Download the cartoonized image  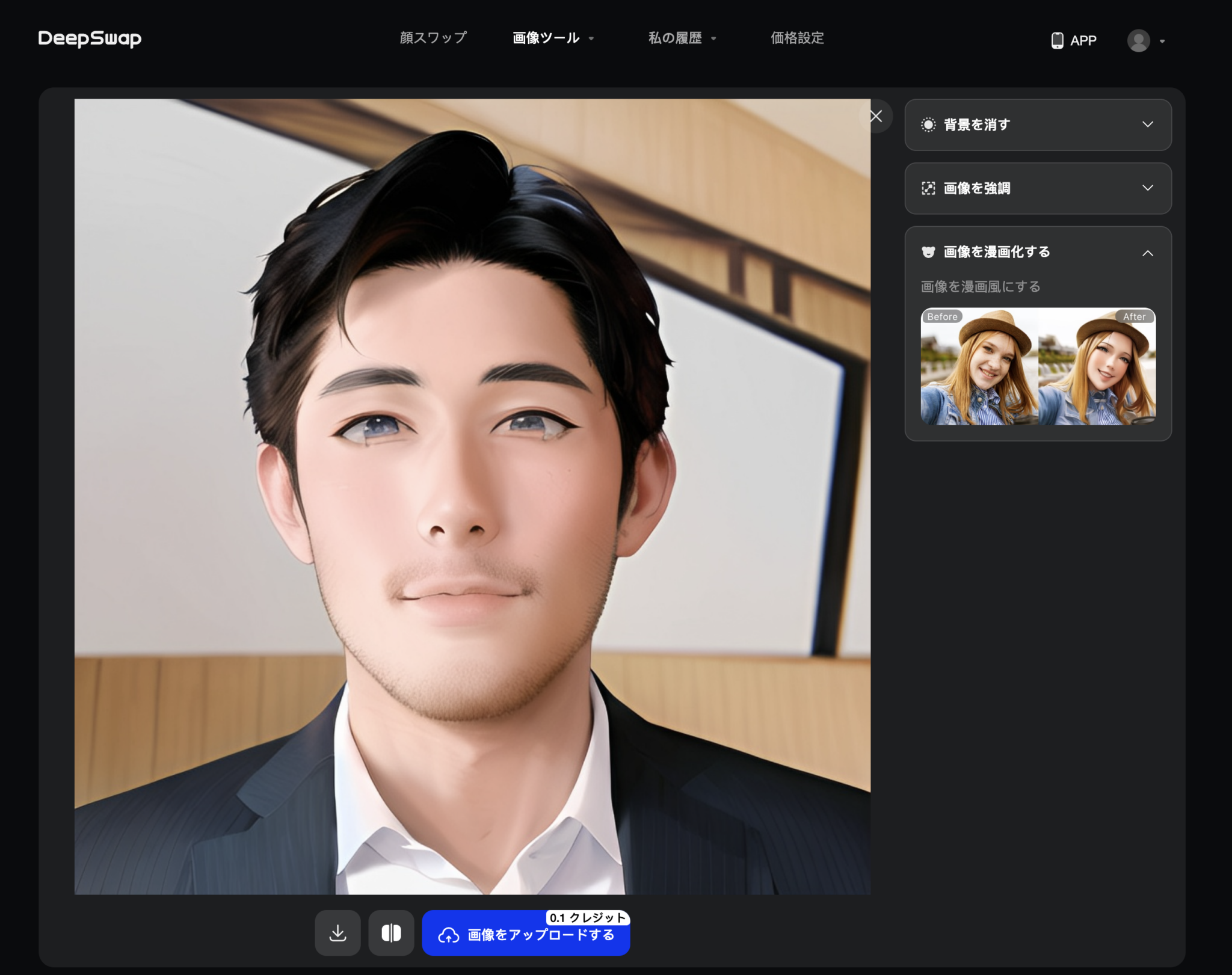(x=337, y=932)
